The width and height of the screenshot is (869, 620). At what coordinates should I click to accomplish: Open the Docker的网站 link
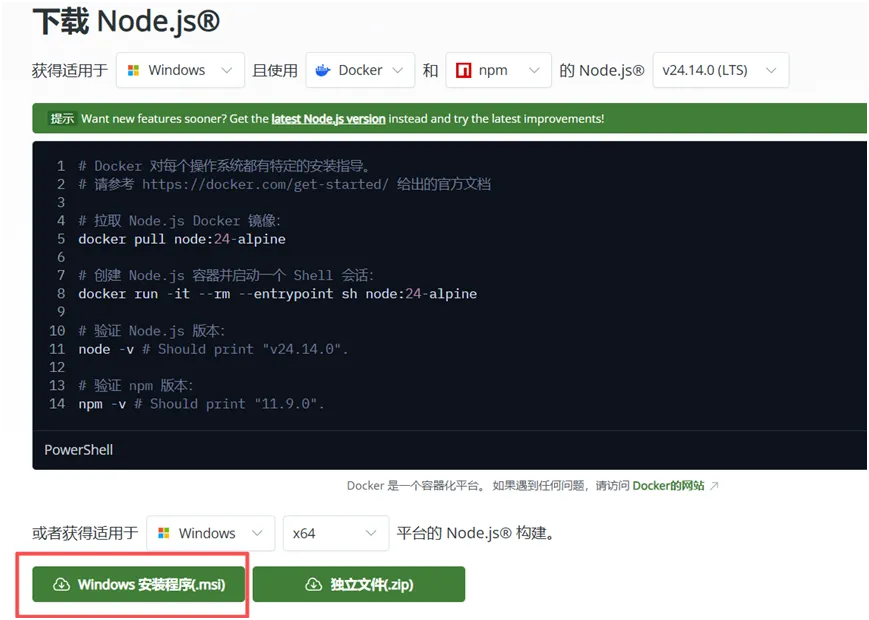tap(668, 486)
